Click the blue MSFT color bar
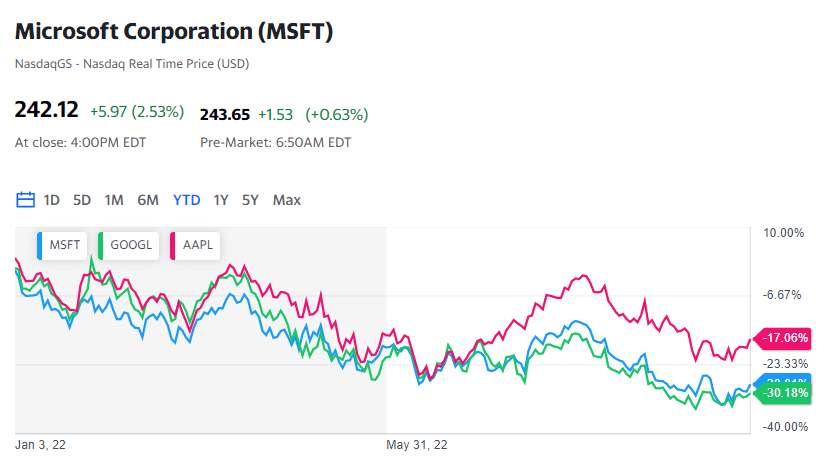Screen dimensions: 828x474 point(40,245)
